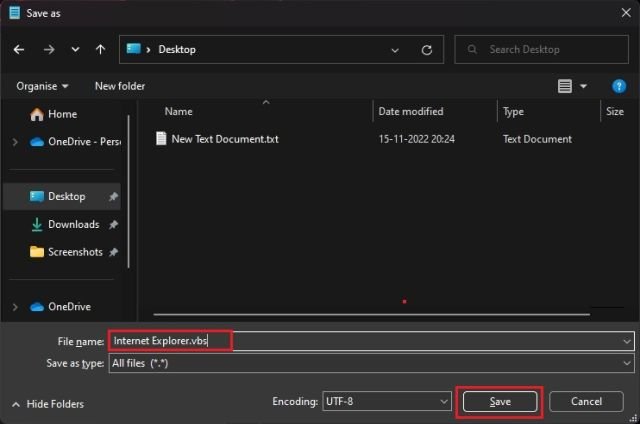
Task: Select the lower OneDrive sidebar entry
Action: click(60, 307)
